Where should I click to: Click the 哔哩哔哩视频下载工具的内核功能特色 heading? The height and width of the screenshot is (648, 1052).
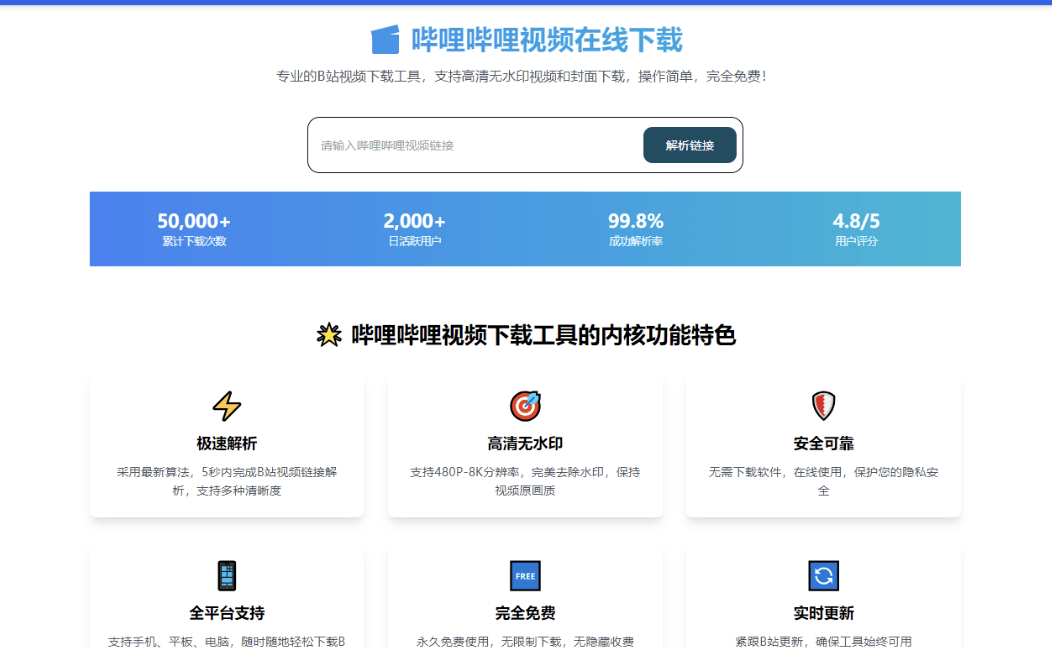tap(543, 335)
